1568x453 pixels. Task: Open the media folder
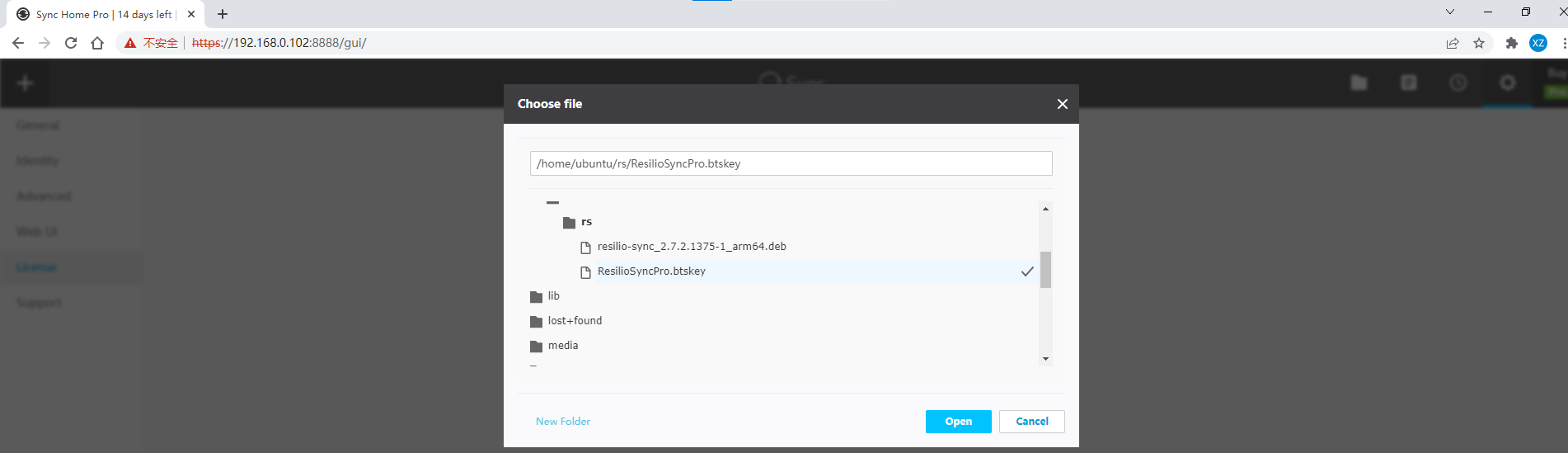pyautogui.click(x=563, y=346)
